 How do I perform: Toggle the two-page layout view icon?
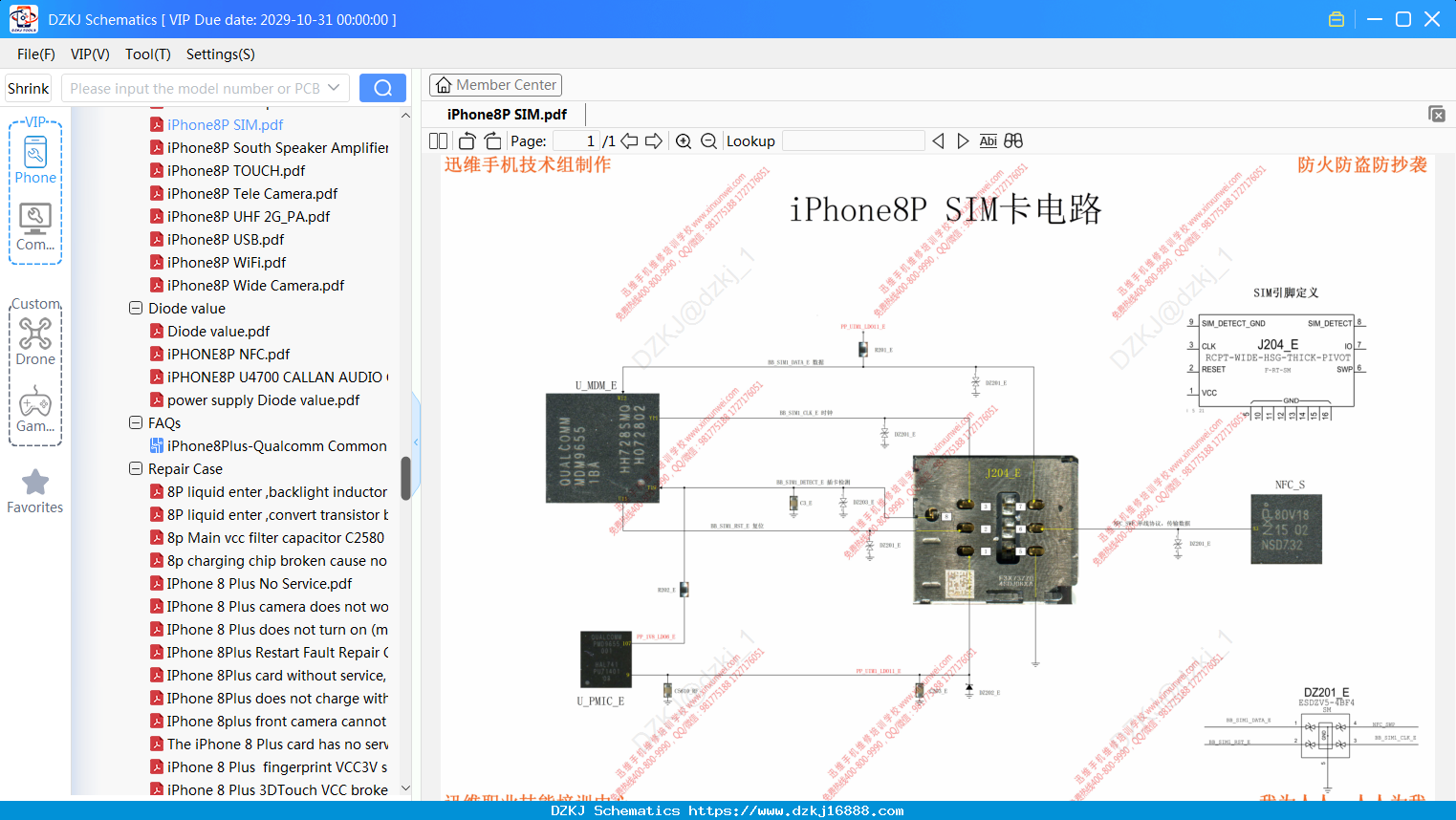pos(438,141)
